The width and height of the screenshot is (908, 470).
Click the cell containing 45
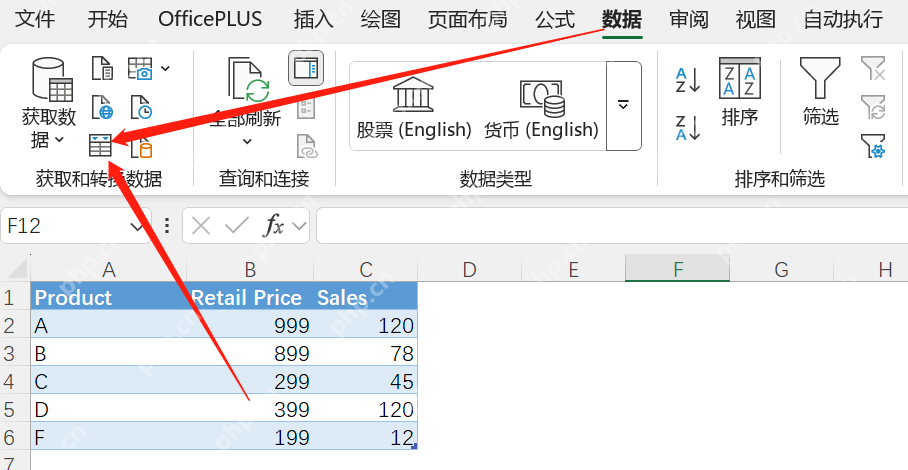coord(365,381)
